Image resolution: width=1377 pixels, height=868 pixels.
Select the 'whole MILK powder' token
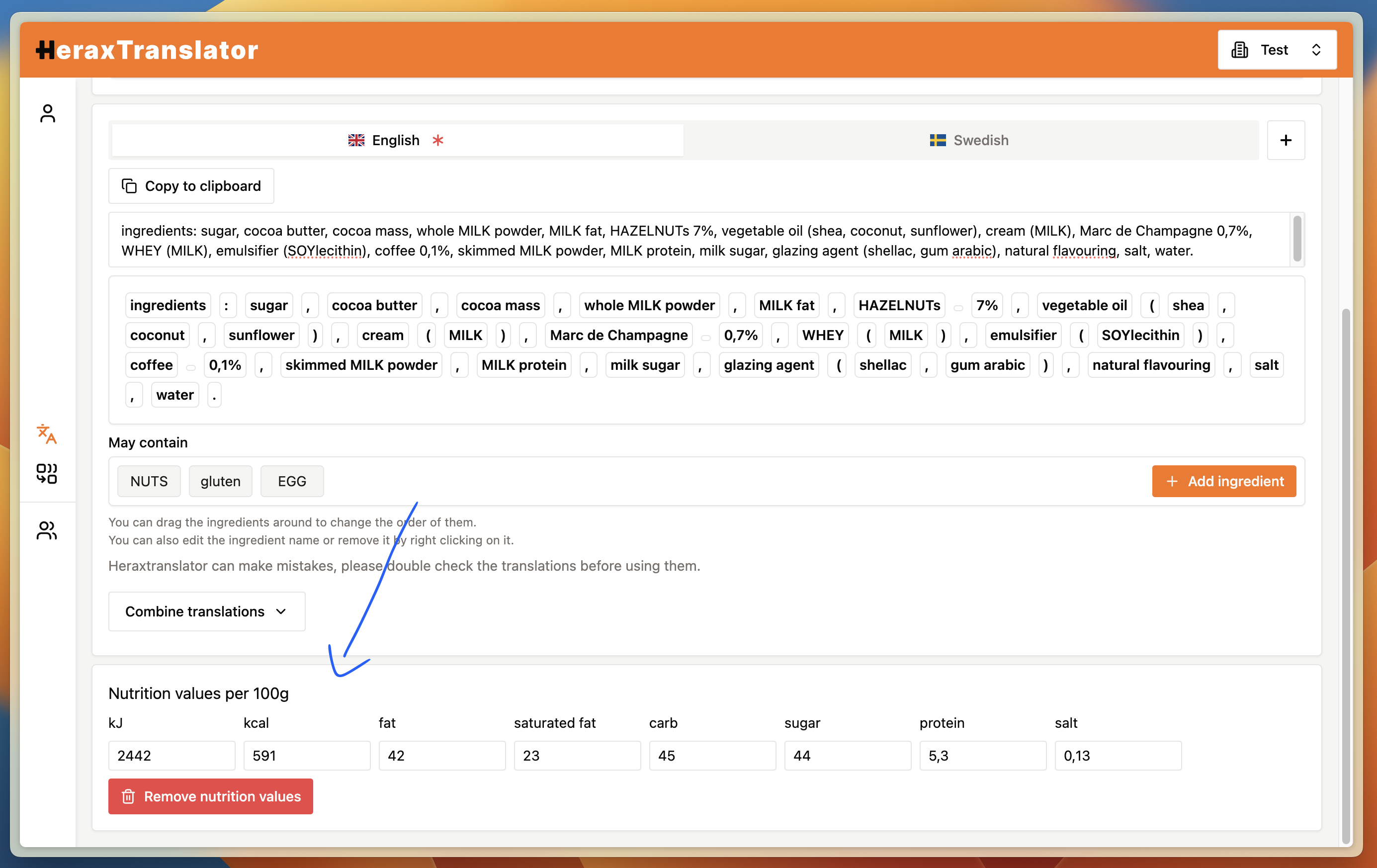pyautogui.click(x=649, y=305)
